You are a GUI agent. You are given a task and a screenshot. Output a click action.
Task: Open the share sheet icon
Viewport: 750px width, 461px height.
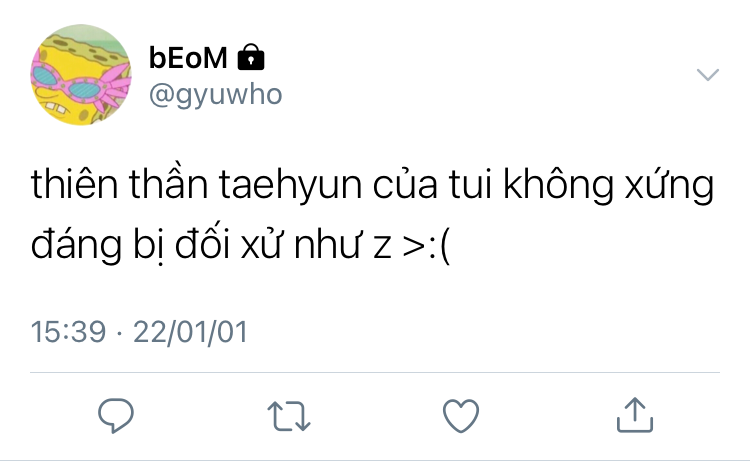[635, 415]
